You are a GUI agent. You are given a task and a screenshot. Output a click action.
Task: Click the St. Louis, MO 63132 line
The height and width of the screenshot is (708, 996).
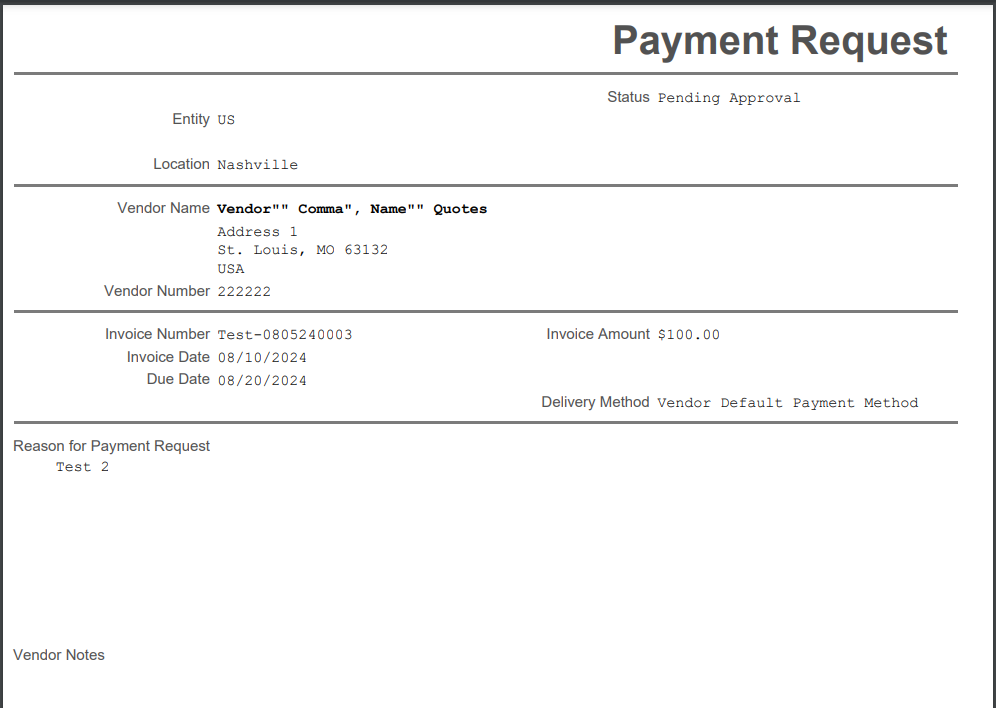(302, 250)
